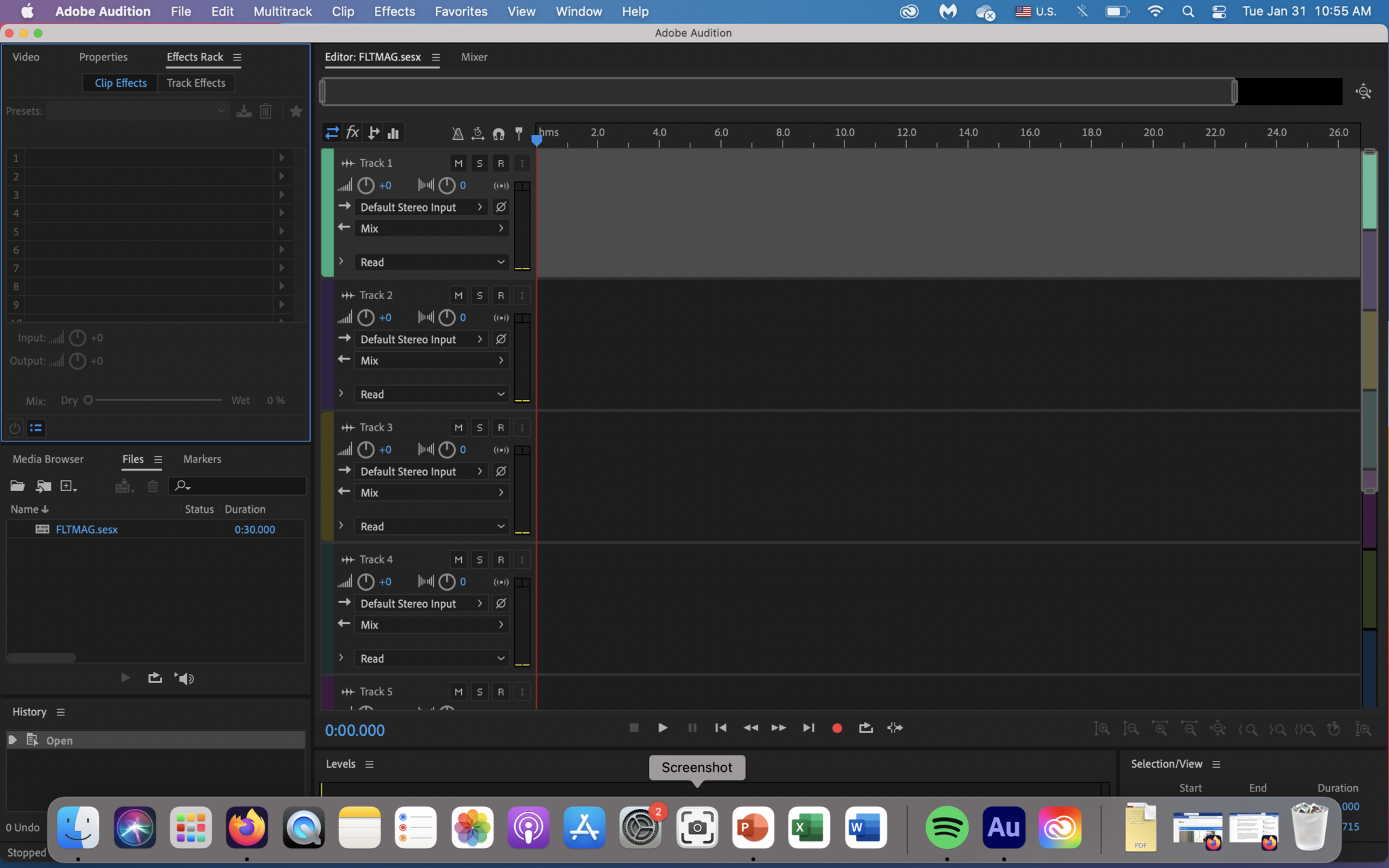Screen dimensions: 1389x868
Task: Switch to the Mixer tab
Action: click(x=473, y=57)
